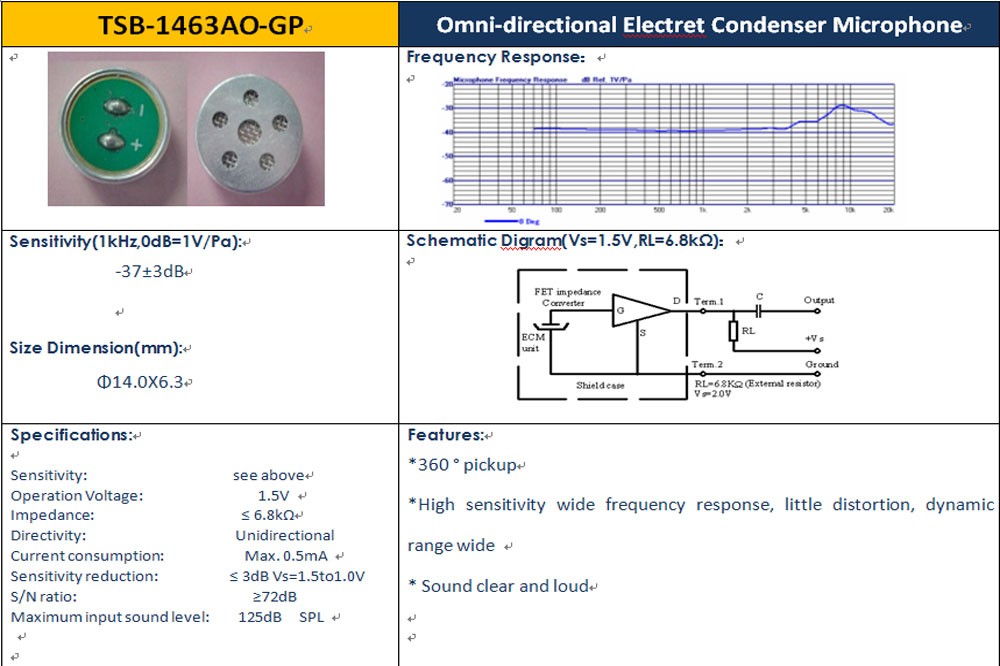
Task: Select the Max. 0.5mA value
Action: (x=286, y=556)
